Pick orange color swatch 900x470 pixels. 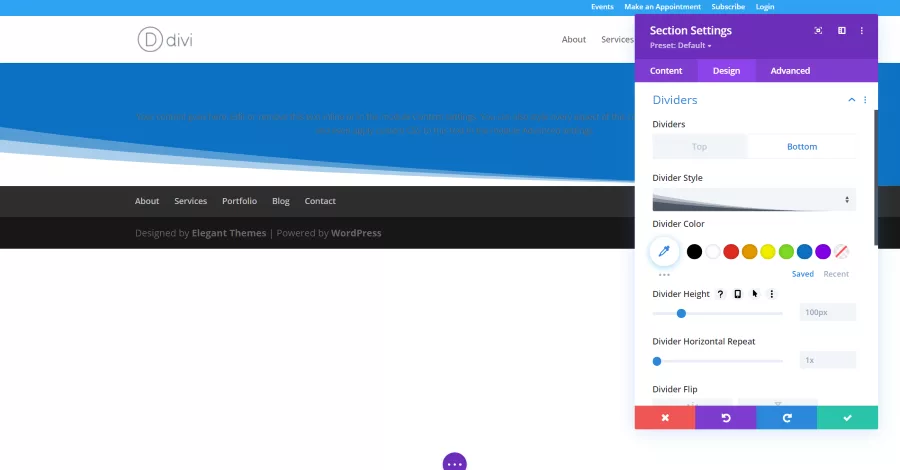(x=749, y=251)
